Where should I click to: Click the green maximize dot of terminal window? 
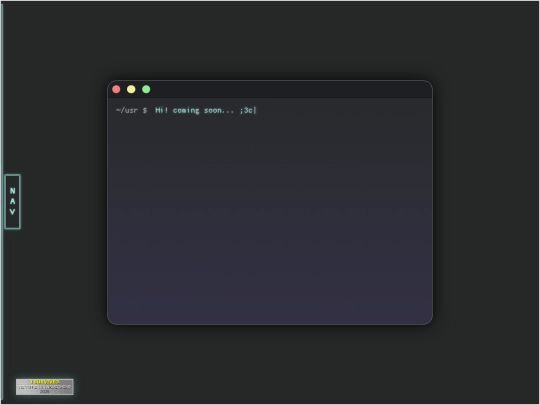coord(146,90)
